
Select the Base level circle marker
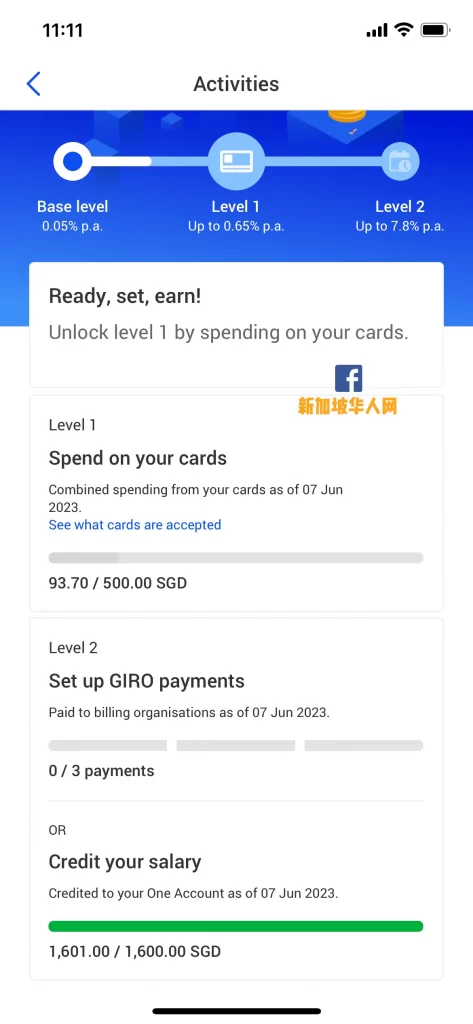click(x=73, y=161)
